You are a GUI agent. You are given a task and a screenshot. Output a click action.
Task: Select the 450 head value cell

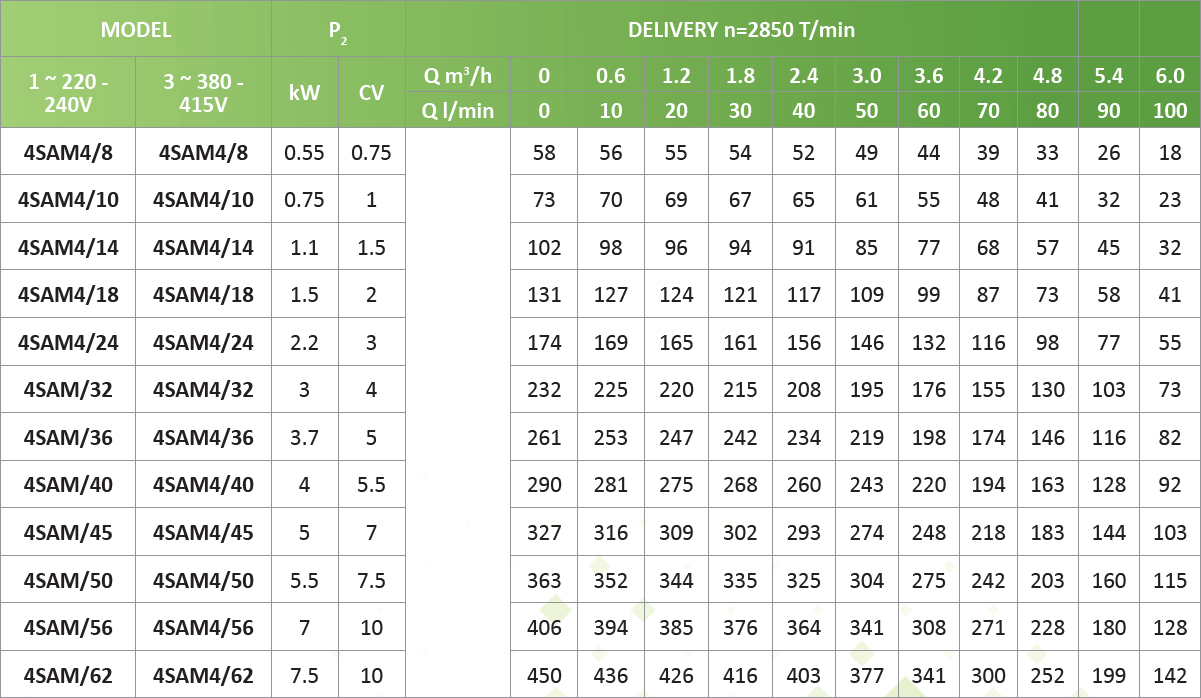point(544,675)
